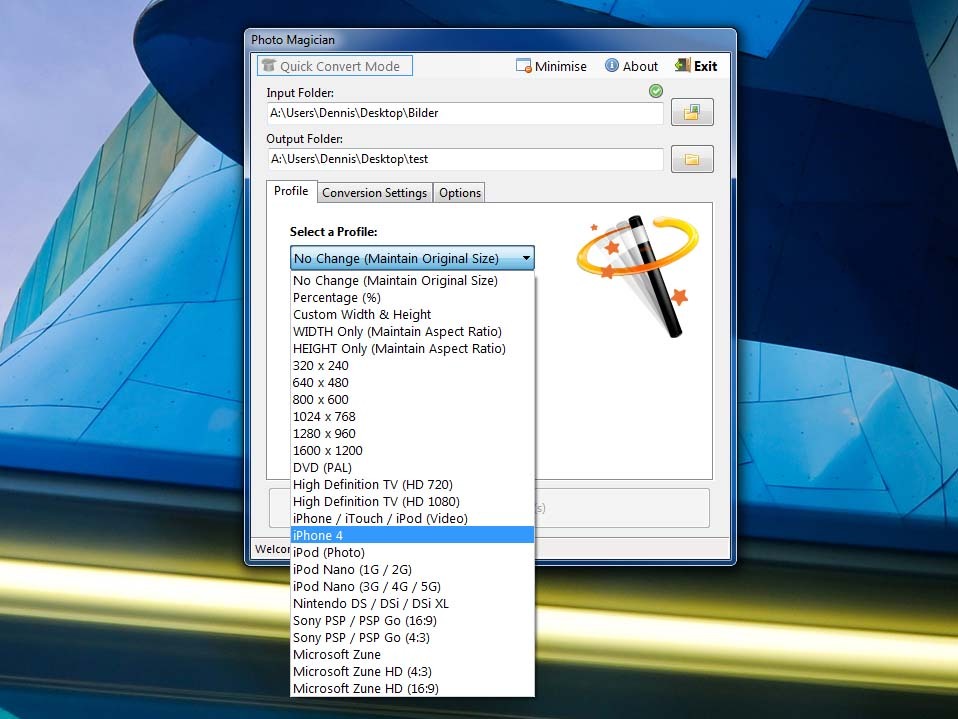Choose HEIGHT Only (Maintain Aspect Ratio)
Screen dimensions: 958x719
[x=412, y=349]
